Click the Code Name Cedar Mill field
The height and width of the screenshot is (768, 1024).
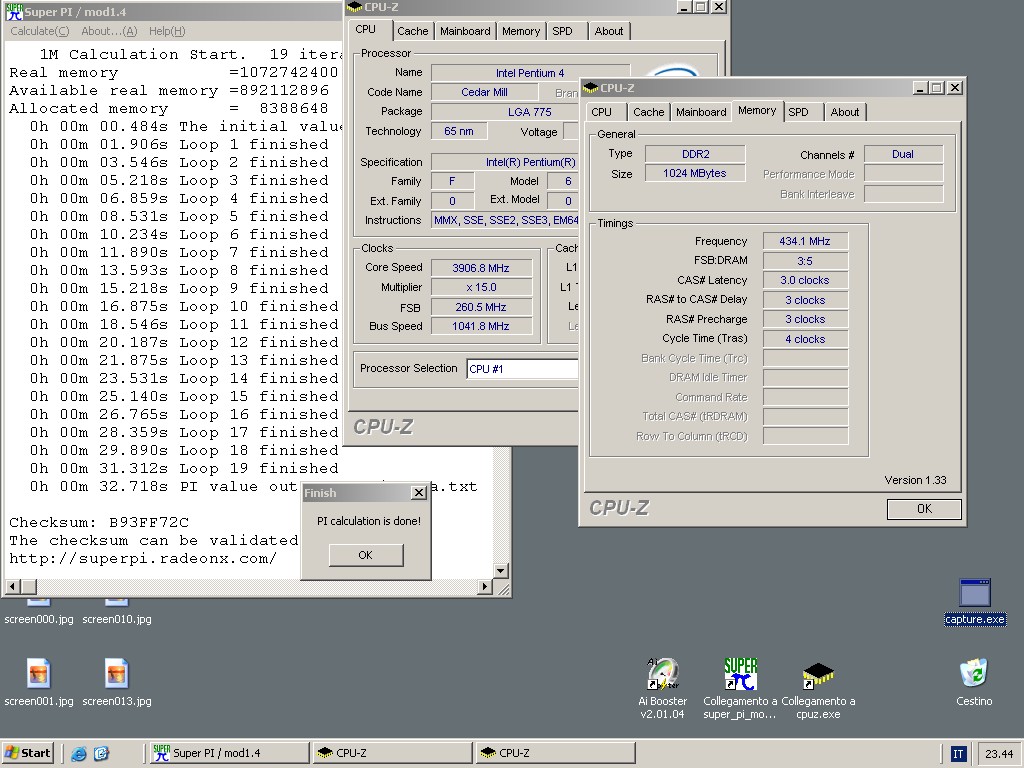485,92
